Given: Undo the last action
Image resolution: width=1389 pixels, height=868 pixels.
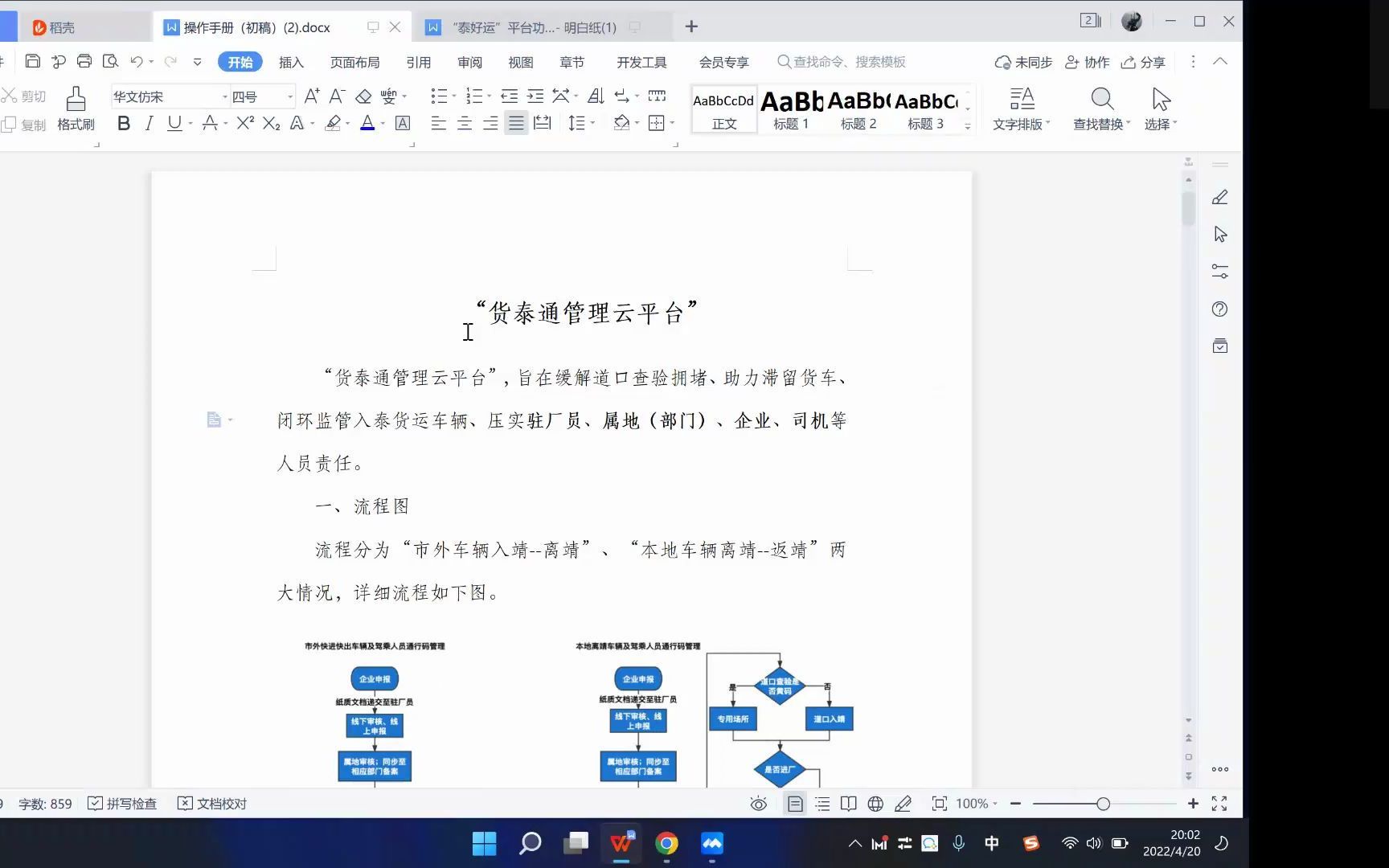Looking at the screenshot, I should pos(137,62).
